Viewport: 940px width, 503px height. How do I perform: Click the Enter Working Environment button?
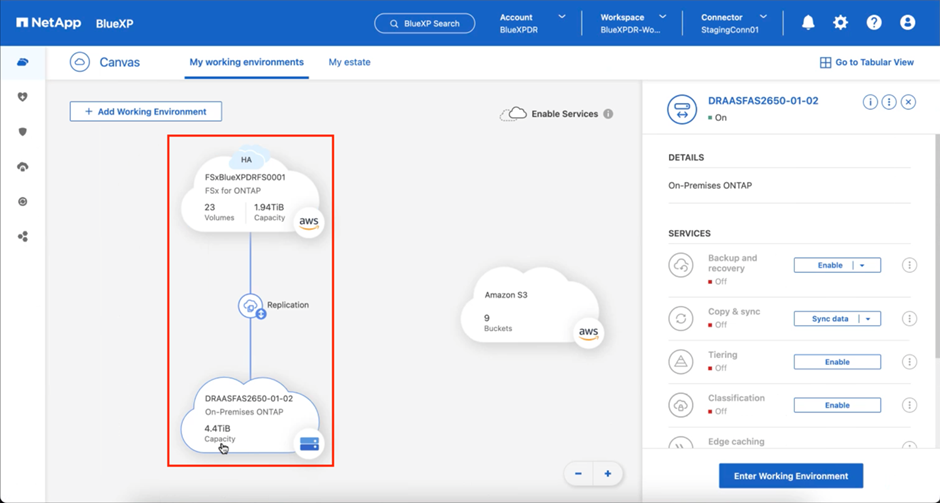[790, 476]
